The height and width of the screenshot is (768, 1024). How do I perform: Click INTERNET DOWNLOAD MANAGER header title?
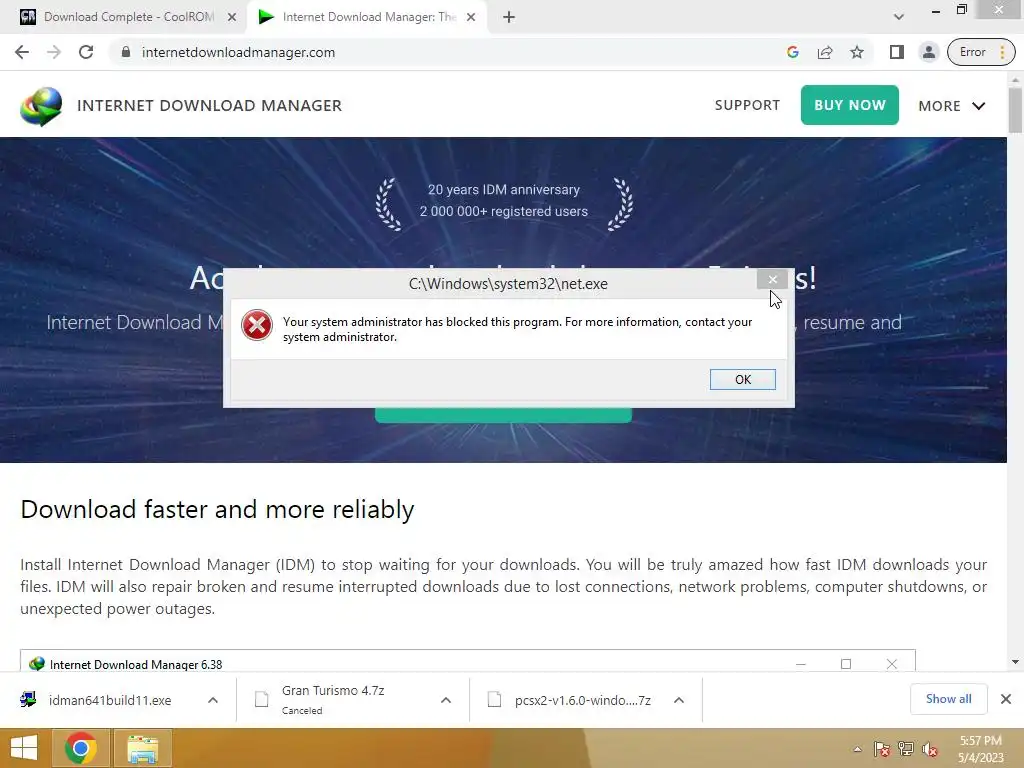pos(209,106)
